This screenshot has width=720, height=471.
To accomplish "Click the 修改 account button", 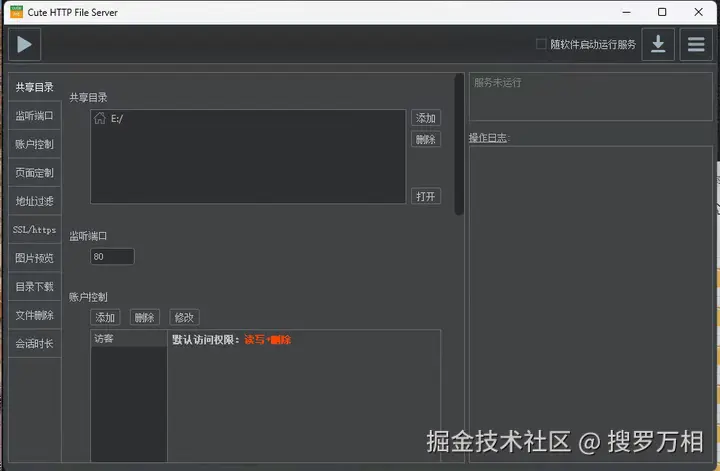I will [x=184, y=317].
